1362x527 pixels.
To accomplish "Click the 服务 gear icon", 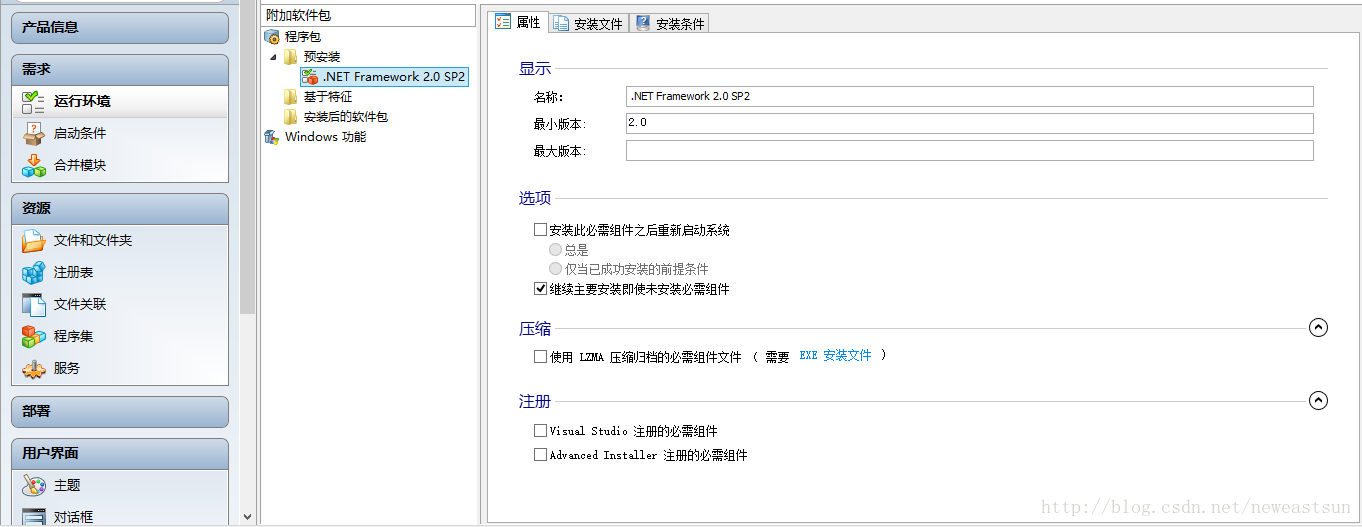I will point(33,368).
